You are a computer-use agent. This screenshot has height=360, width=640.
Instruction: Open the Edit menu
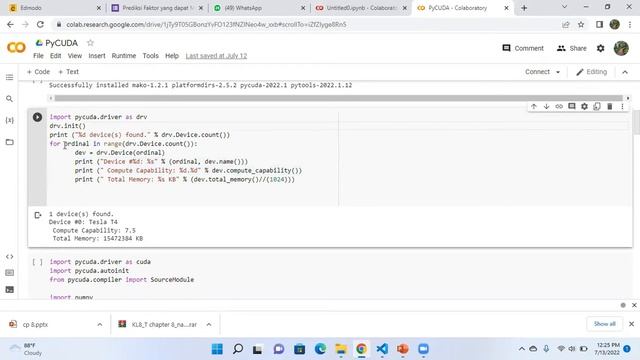point(56,56)
